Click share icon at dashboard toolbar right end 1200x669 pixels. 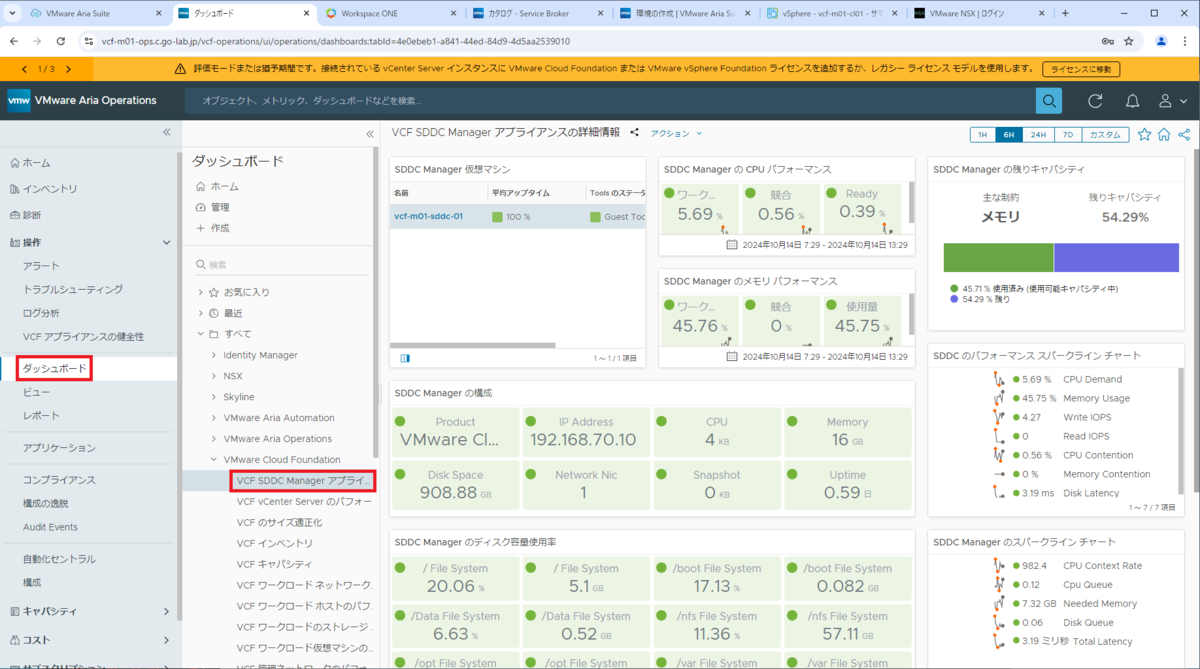tap(1184, 135)
